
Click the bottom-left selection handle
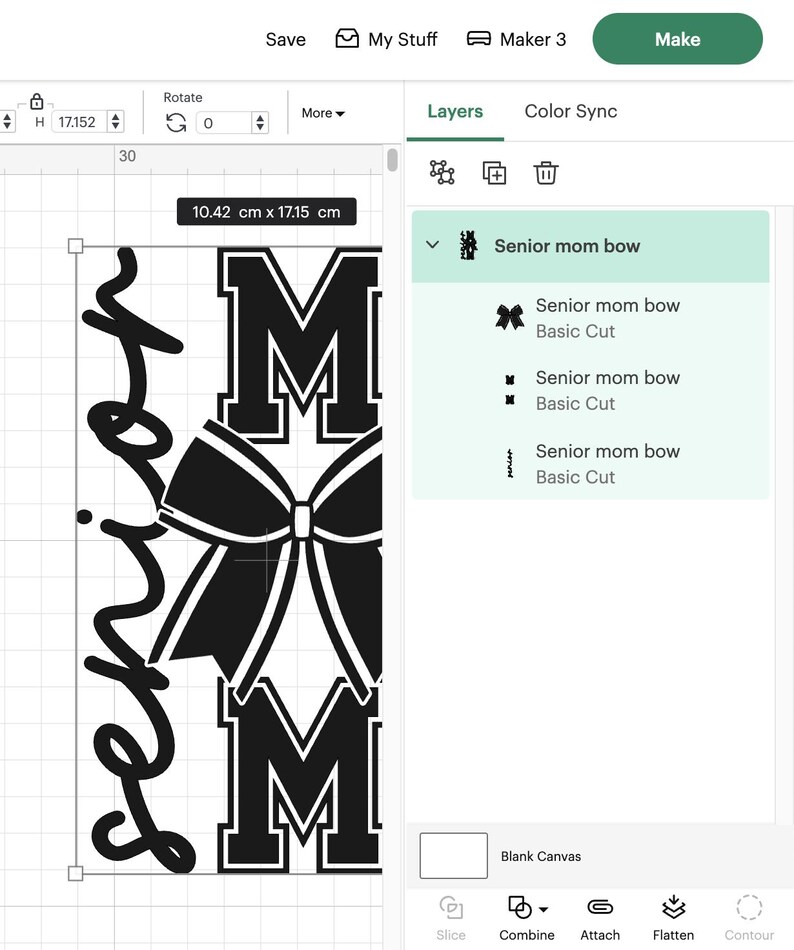tap(76, 873)
